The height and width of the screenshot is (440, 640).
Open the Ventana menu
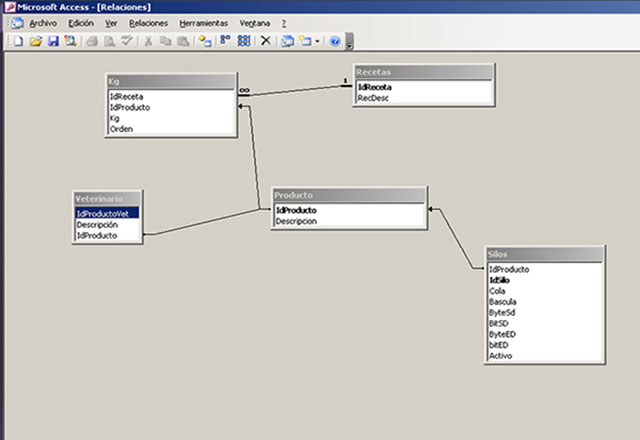tap(254, 22)
